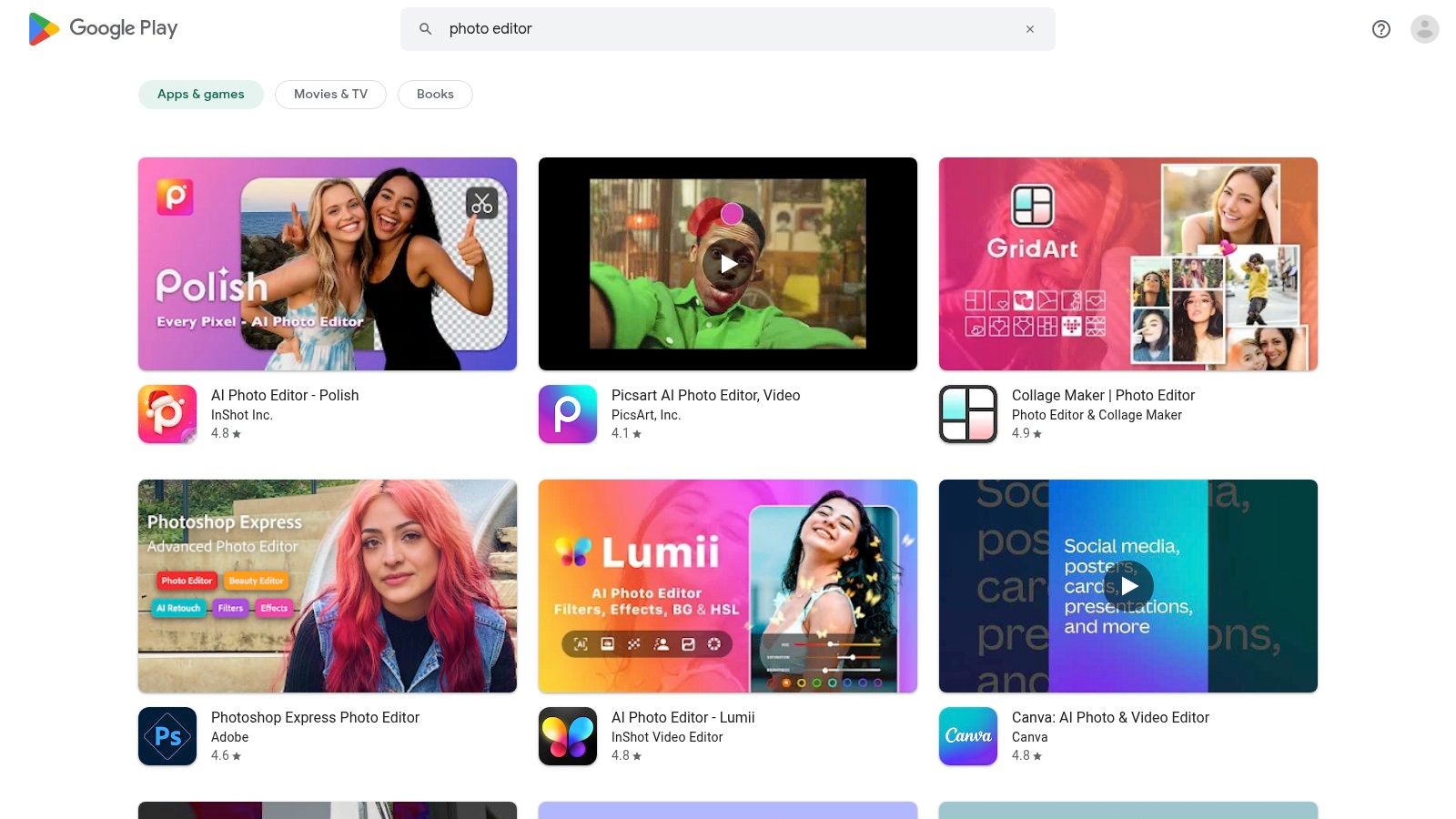
Task: Click the search magnifier icon
Action: [x=425, y=28]
